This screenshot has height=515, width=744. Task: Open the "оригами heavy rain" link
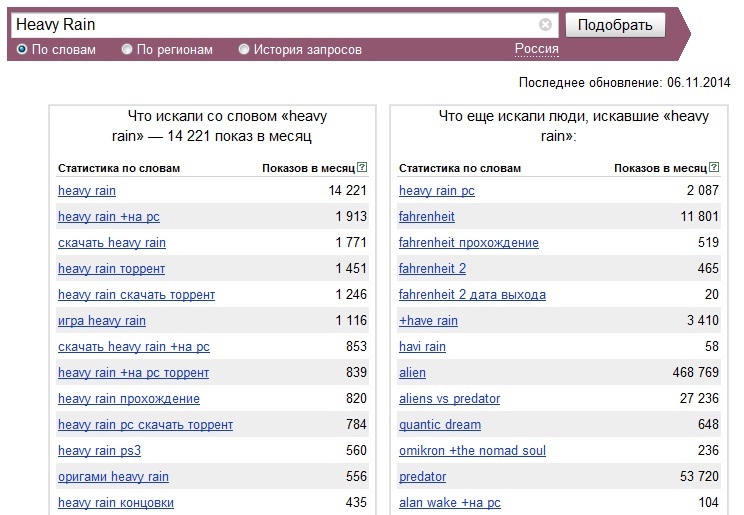coord(113,477)
